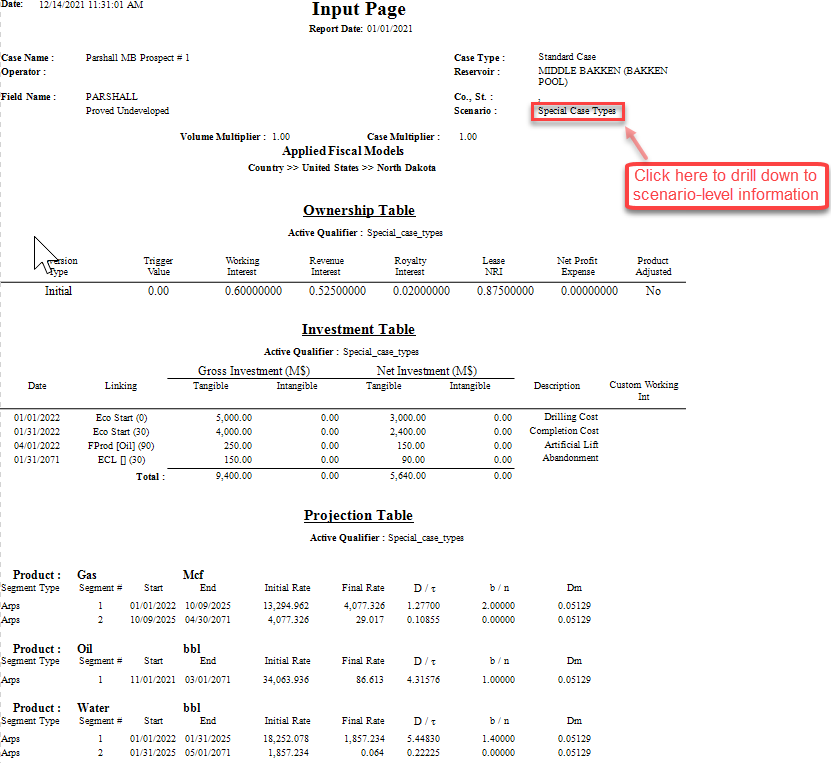Click the highlighted Special Case Types scenario link

click(x=577, y=113)
